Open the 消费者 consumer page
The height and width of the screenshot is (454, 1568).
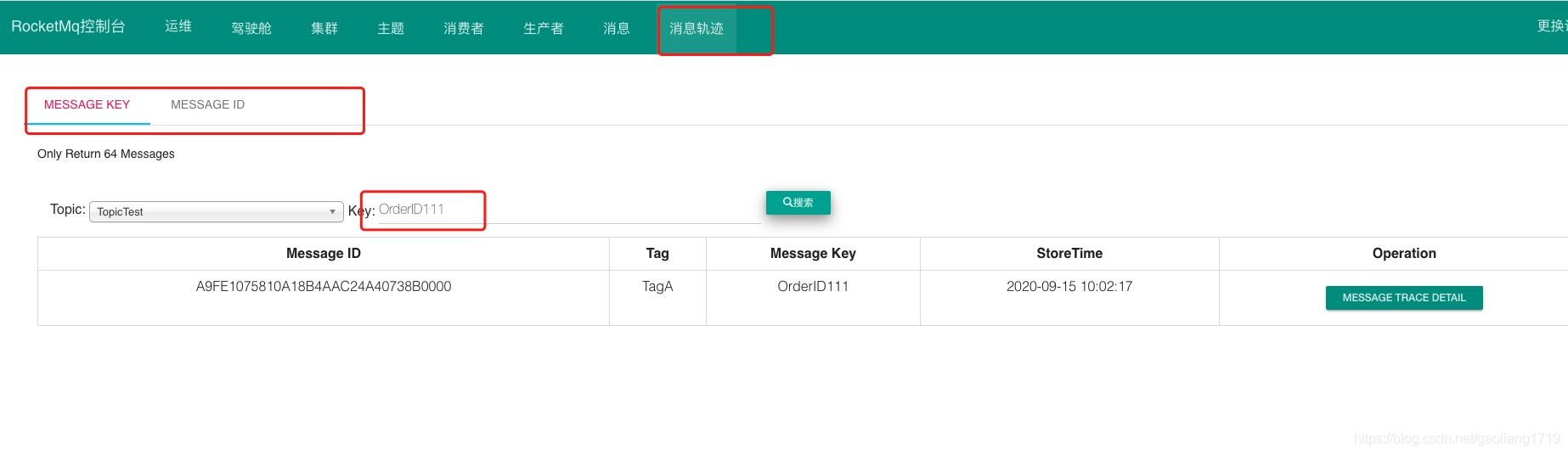[x=463, y=28]
